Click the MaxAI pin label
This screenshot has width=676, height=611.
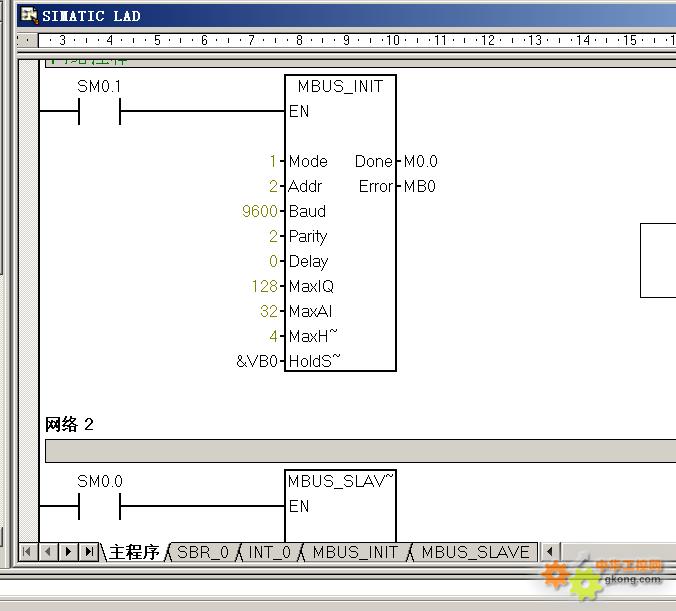pos(310,311)
